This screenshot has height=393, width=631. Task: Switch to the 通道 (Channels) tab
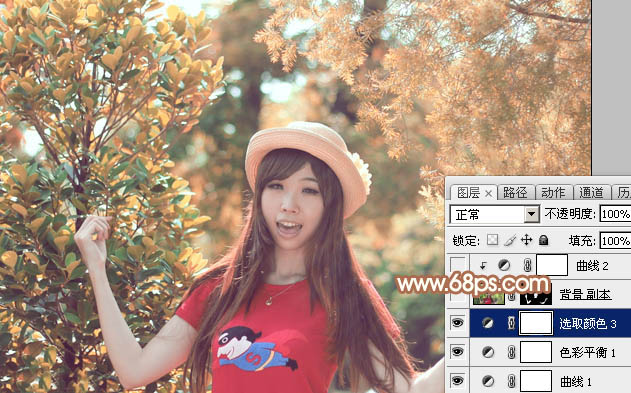point(591,193)
